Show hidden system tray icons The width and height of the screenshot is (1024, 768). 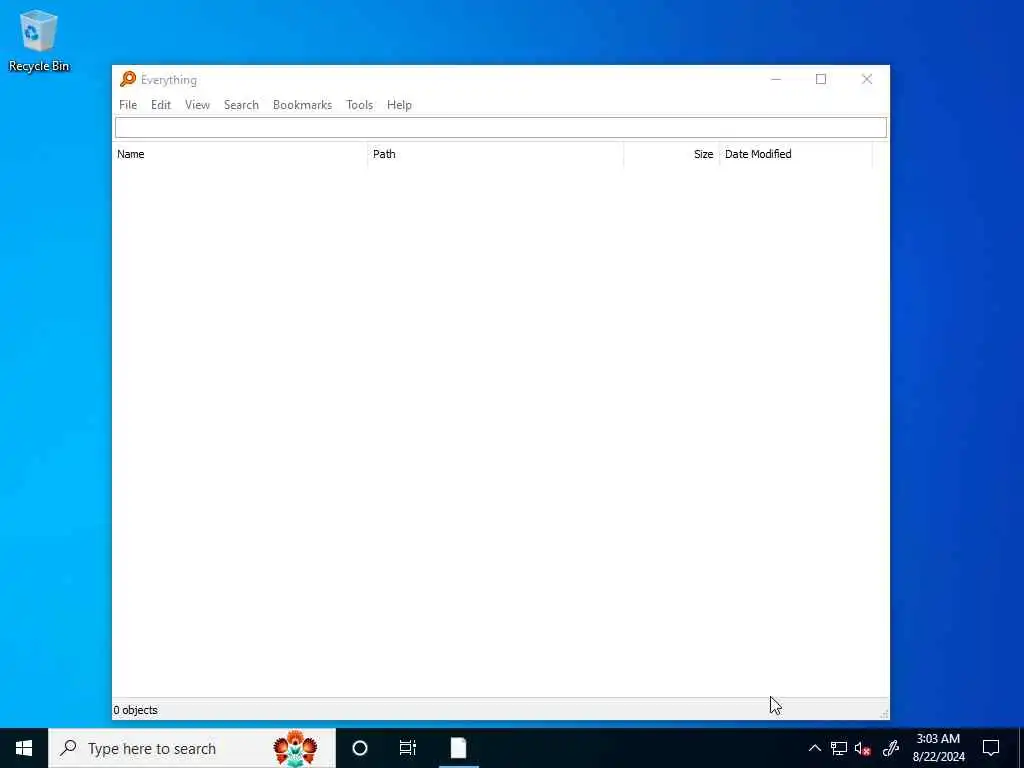[x=814, y=748]
